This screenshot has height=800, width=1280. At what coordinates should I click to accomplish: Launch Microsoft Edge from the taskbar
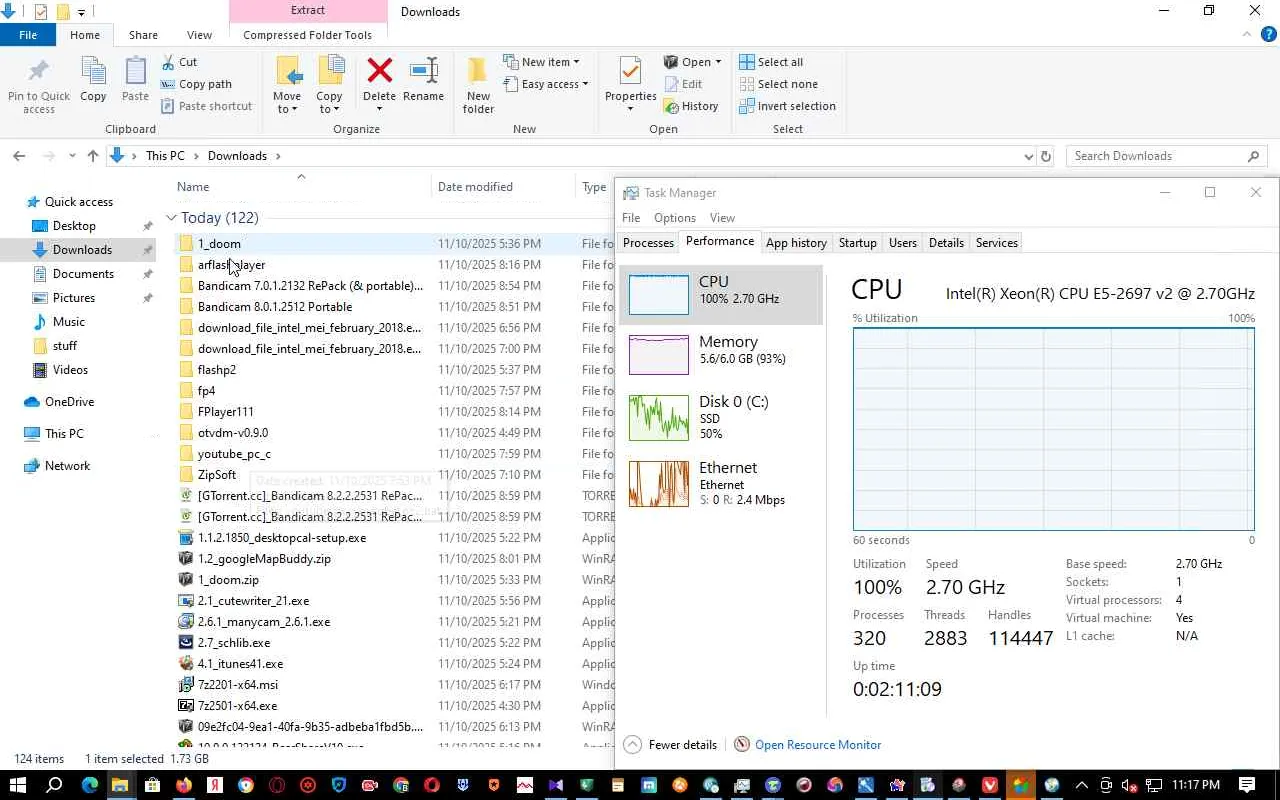[89, 785]
